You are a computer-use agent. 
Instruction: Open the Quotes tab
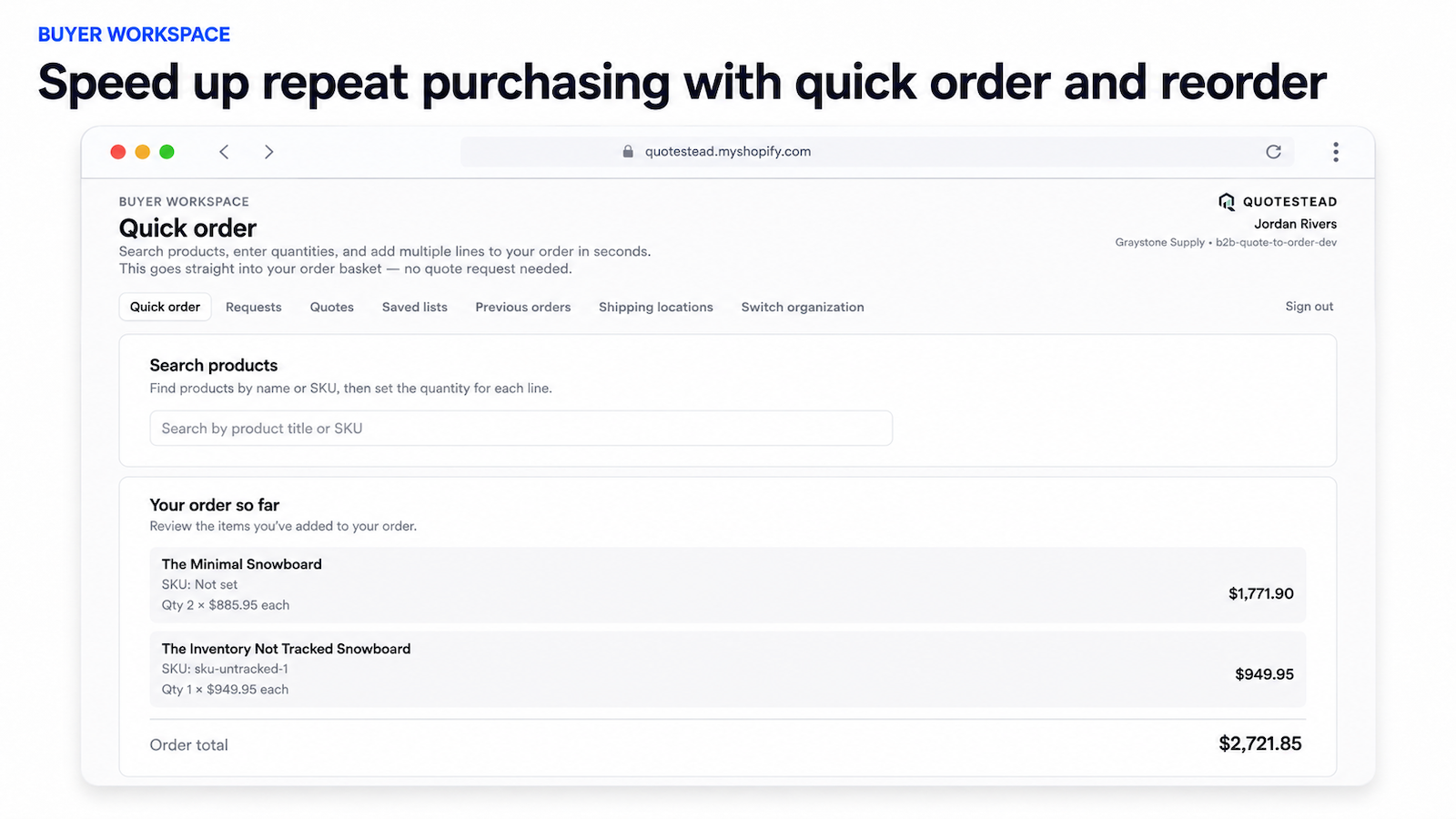click(x=331, y=308)
